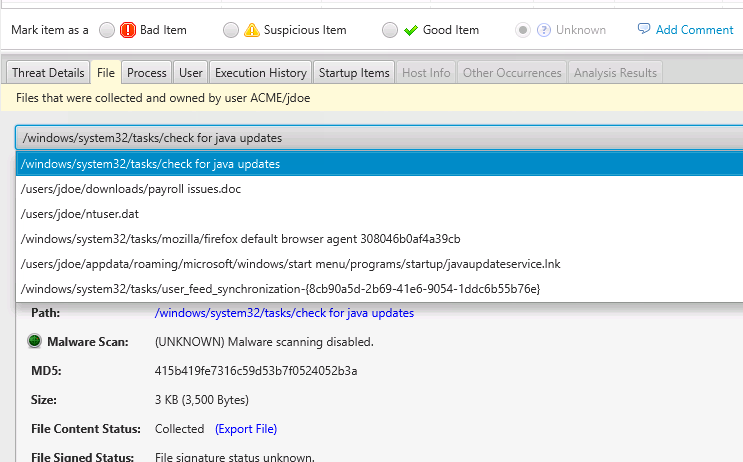Select the Suspicious Item radio button
The width and height of the screenshot is (743, 462).
pos(231,30)
